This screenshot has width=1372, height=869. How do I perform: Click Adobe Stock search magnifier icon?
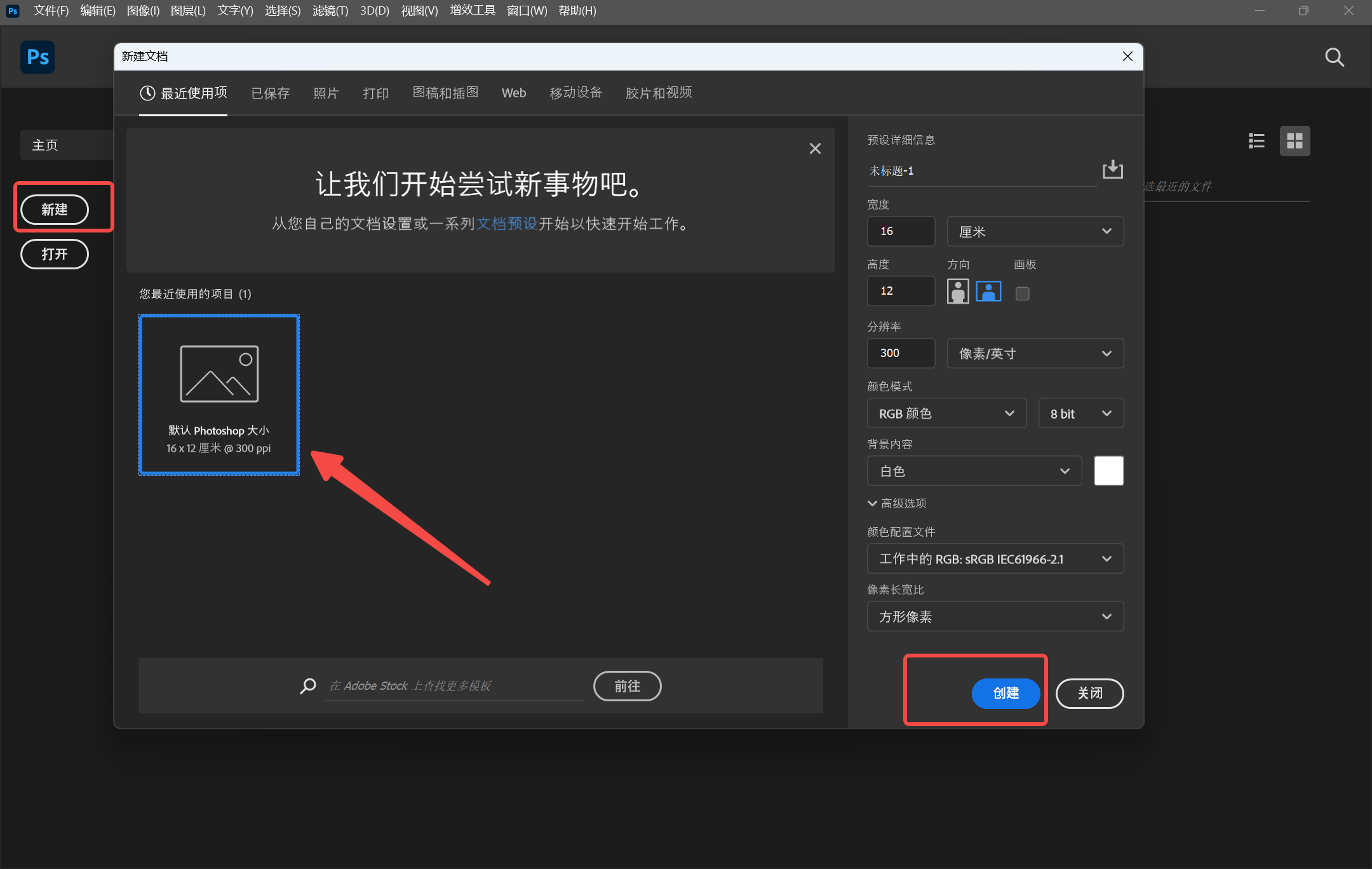308,686
